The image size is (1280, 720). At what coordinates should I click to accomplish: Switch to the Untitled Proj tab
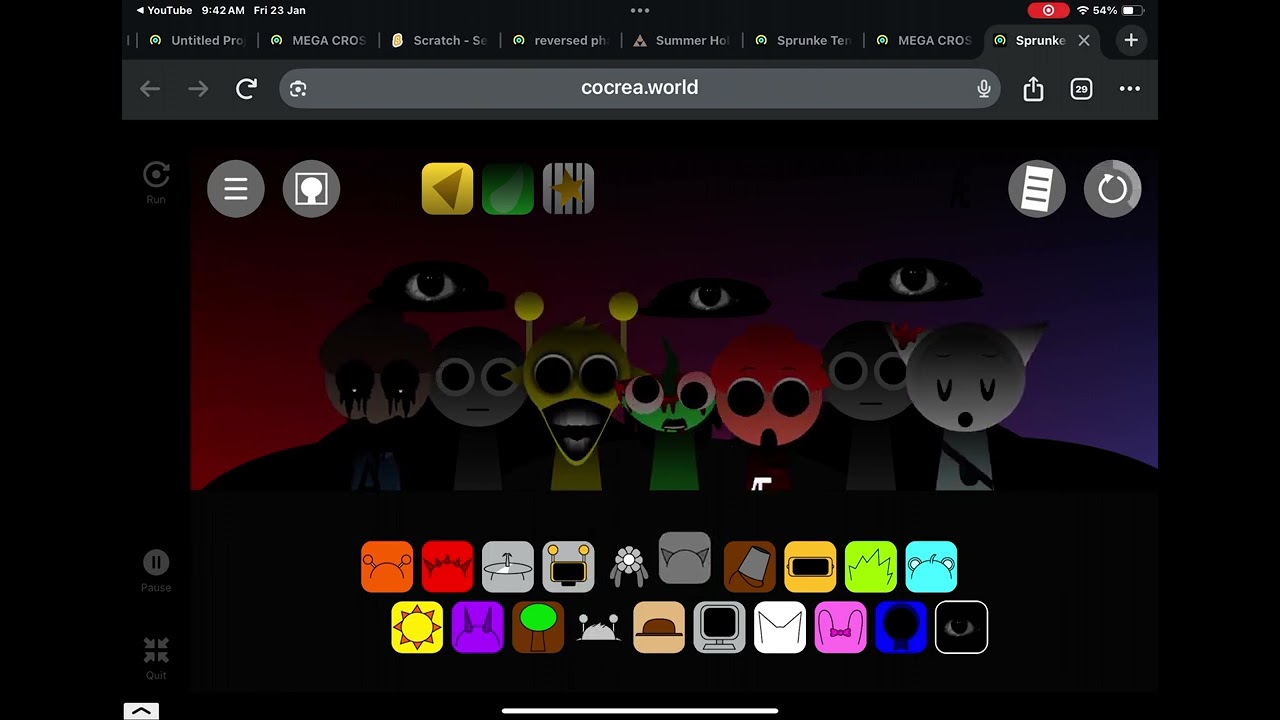[196, 40]
